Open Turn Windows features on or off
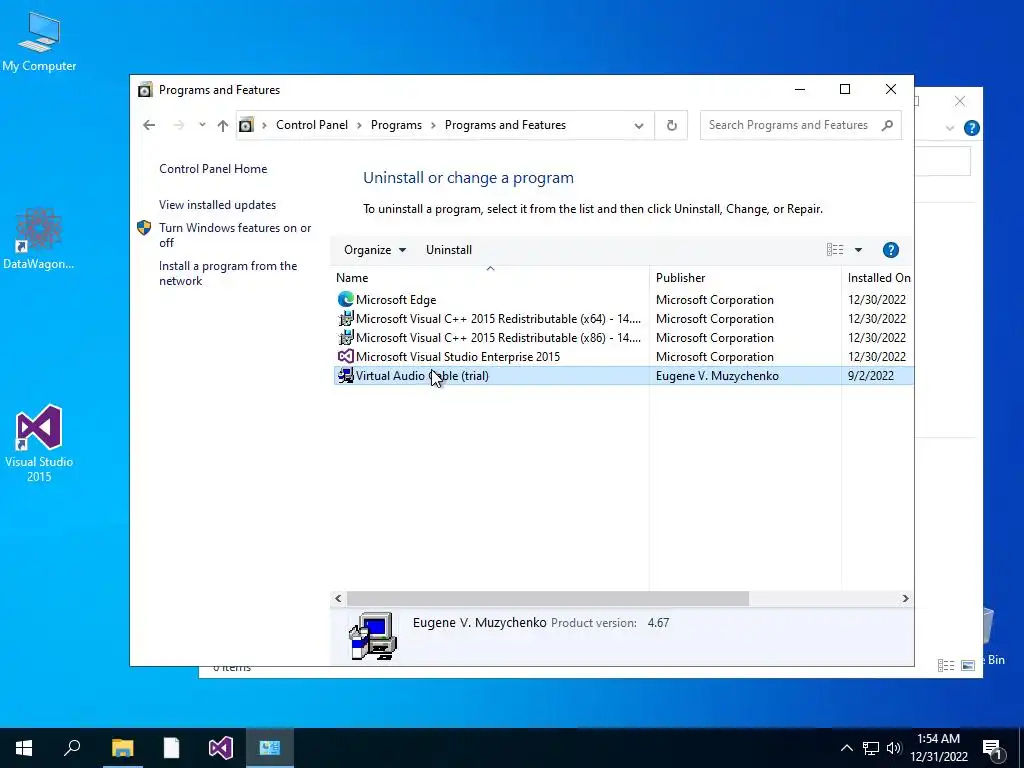Image resolution: width=1024 pixels, height=768 pixels. click(x=235, y=235)
